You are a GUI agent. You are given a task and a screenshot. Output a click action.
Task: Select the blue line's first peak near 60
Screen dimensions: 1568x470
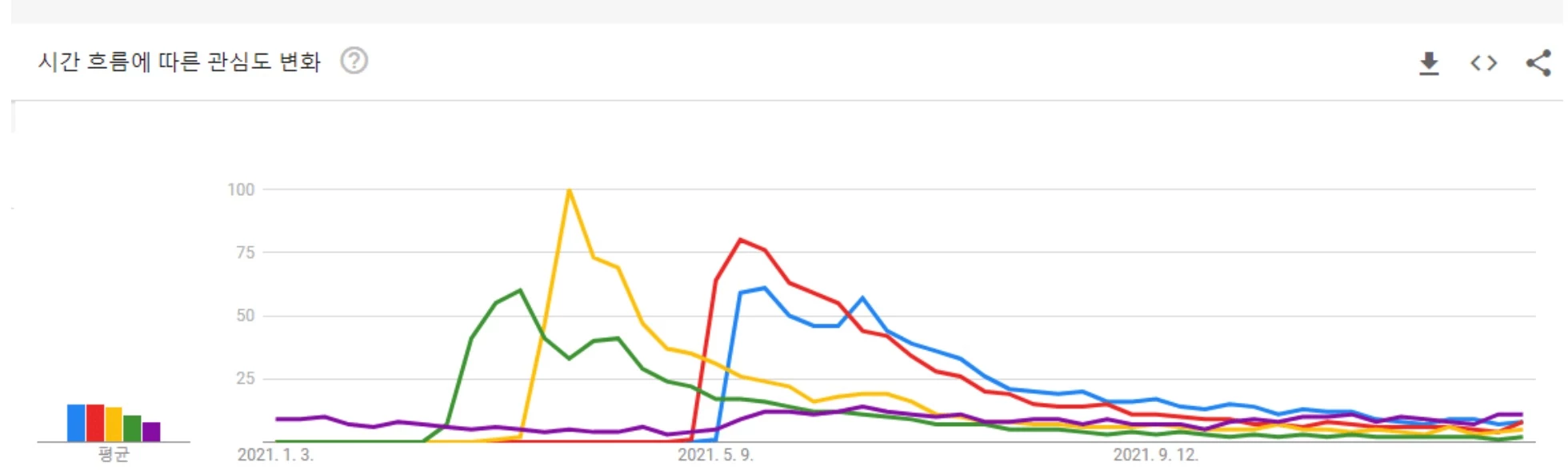[764, 288]
